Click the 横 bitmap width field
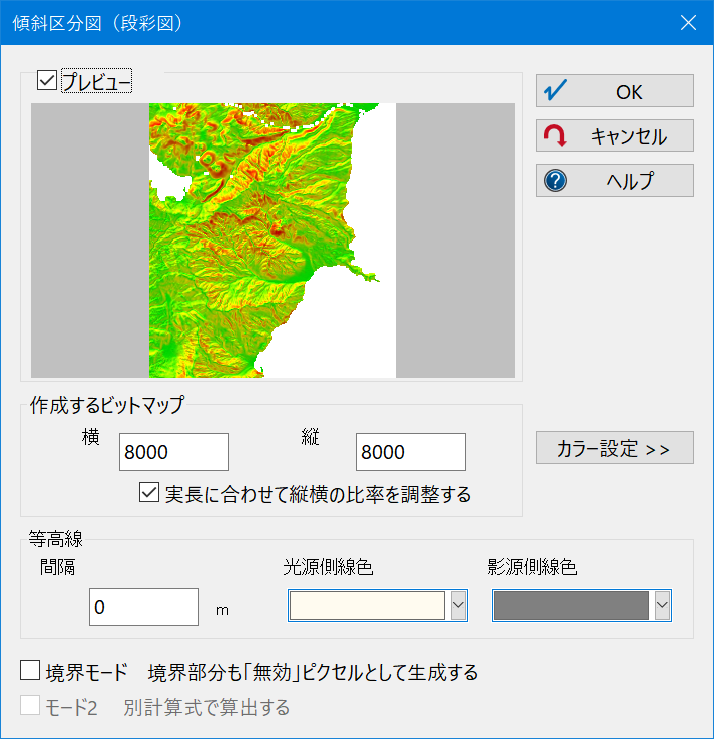Screen dimensions: 714x739 (x=174, y=452)
